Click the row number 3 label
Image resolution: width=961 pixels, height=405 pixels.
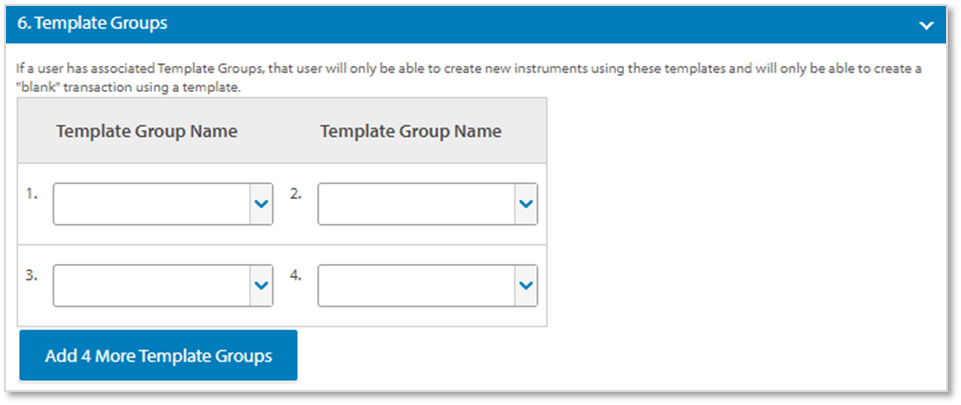click(33, 275)
